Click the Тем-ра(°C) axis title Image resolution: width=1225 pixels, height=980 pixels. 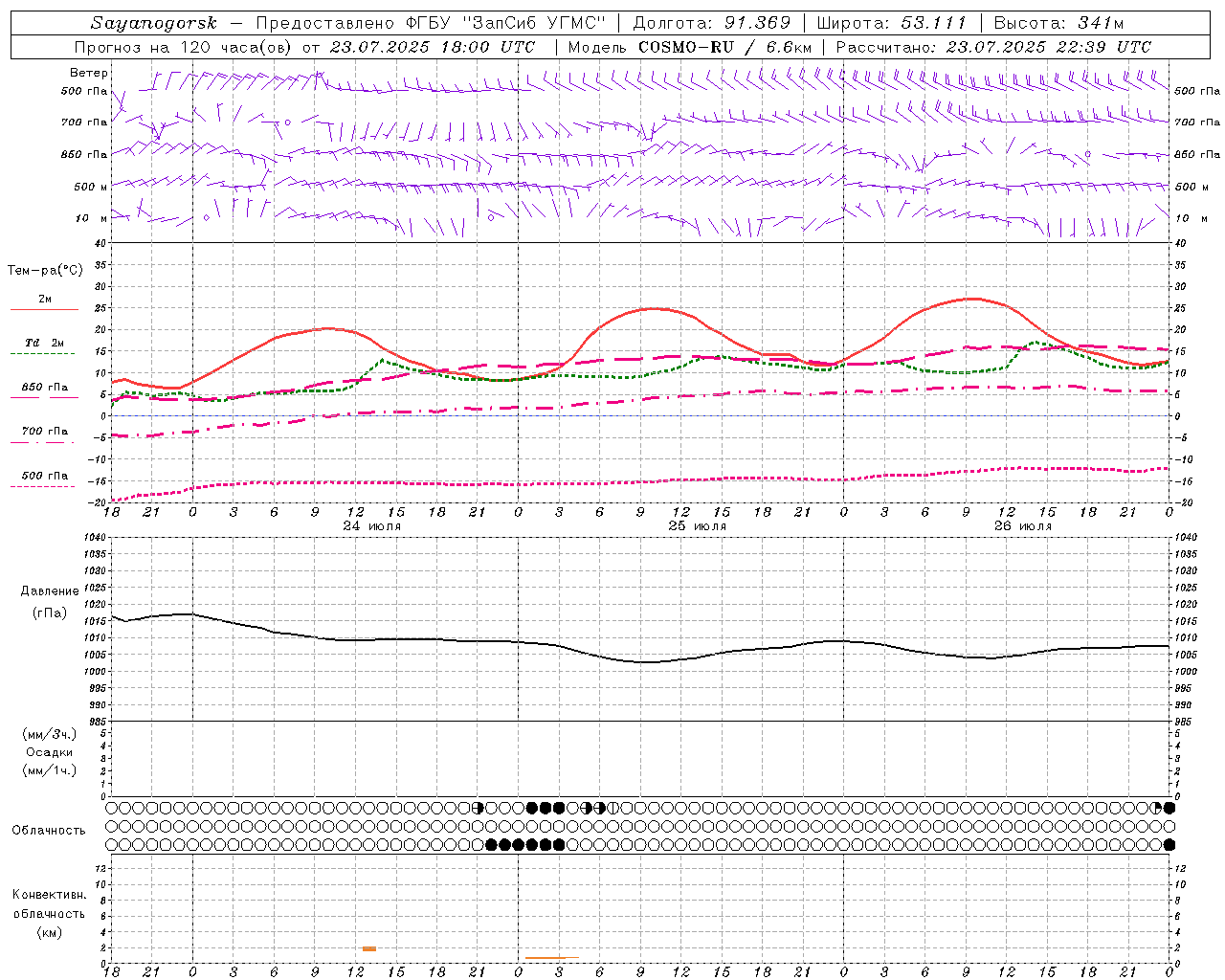click(x=45, y=271)
